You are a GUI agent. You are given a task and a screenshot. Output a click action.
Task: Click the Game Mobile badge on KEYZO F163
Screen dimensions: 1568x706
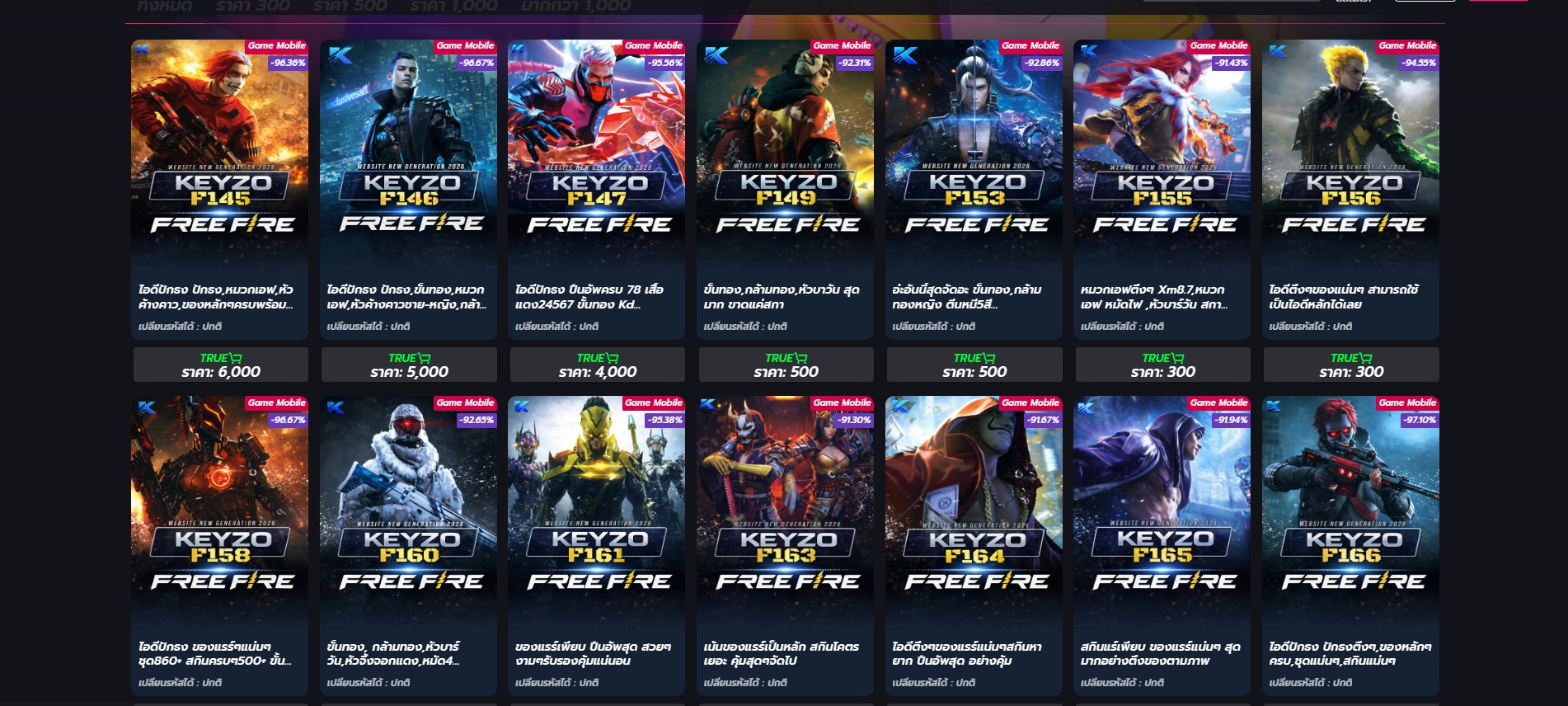click(x=842, y=402)
